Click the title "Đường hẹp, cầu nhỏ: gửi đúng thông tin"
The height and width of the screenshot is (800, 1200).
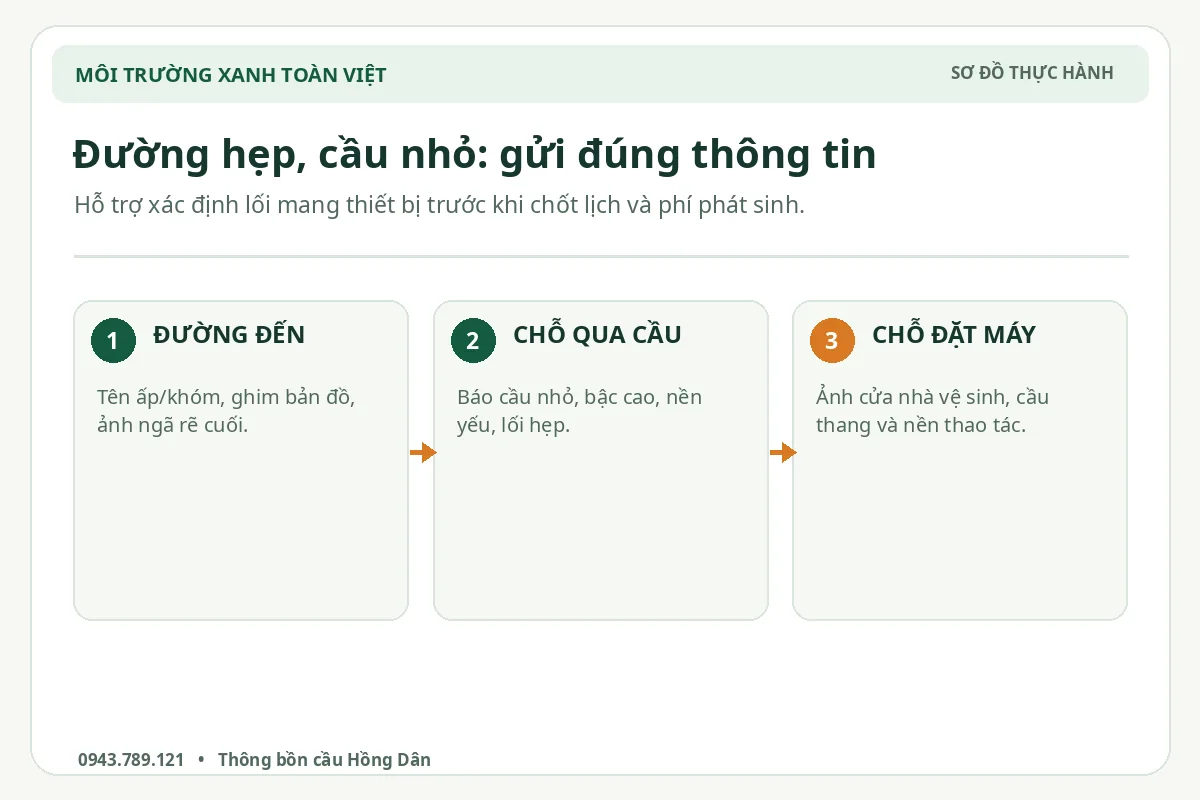[x=475, y=155]
